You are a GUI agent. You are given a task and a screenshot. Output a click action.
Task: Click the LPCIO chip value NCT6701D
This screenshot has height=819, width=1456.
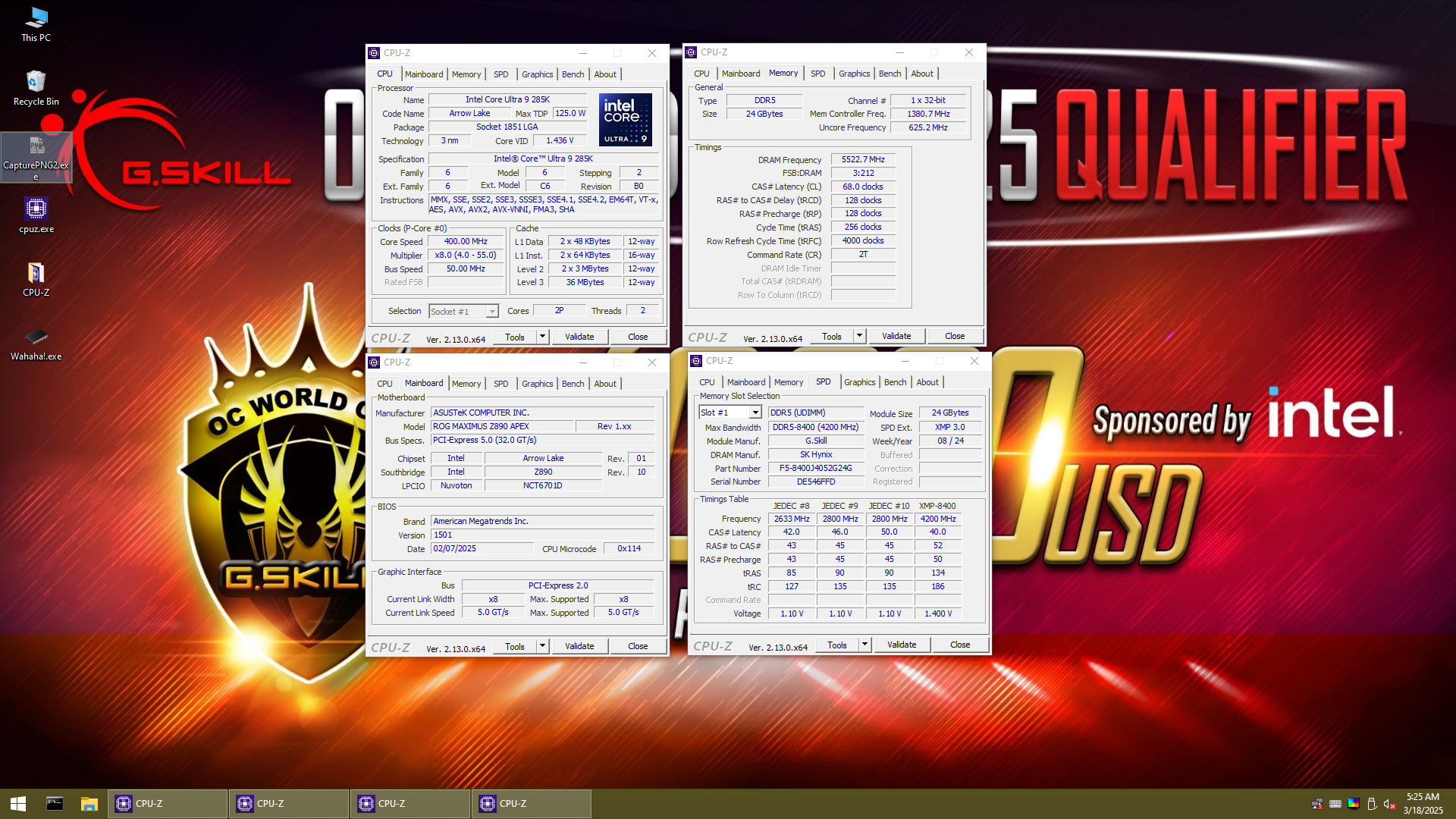(542, 485)
